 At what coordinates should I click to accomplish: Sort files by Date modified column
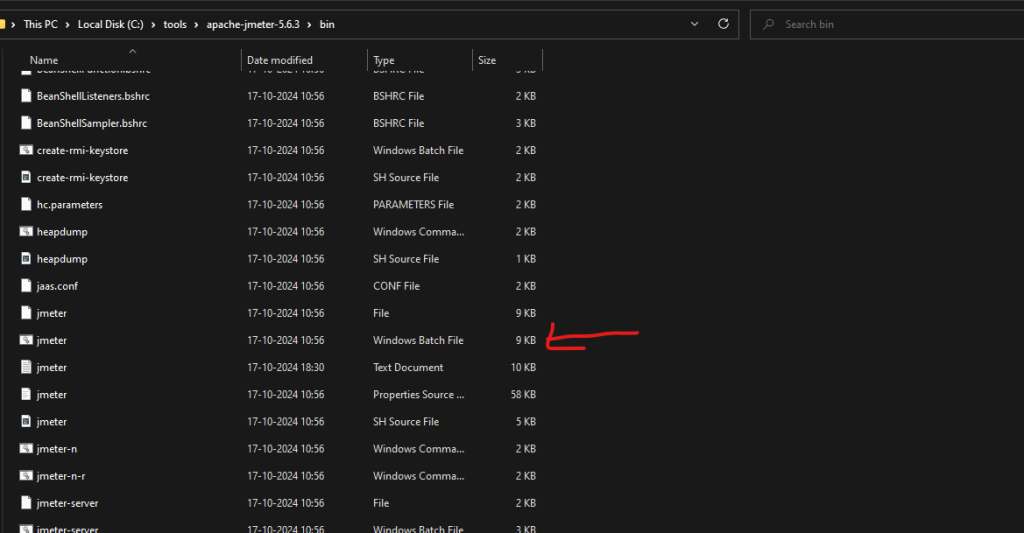point(280,60)
